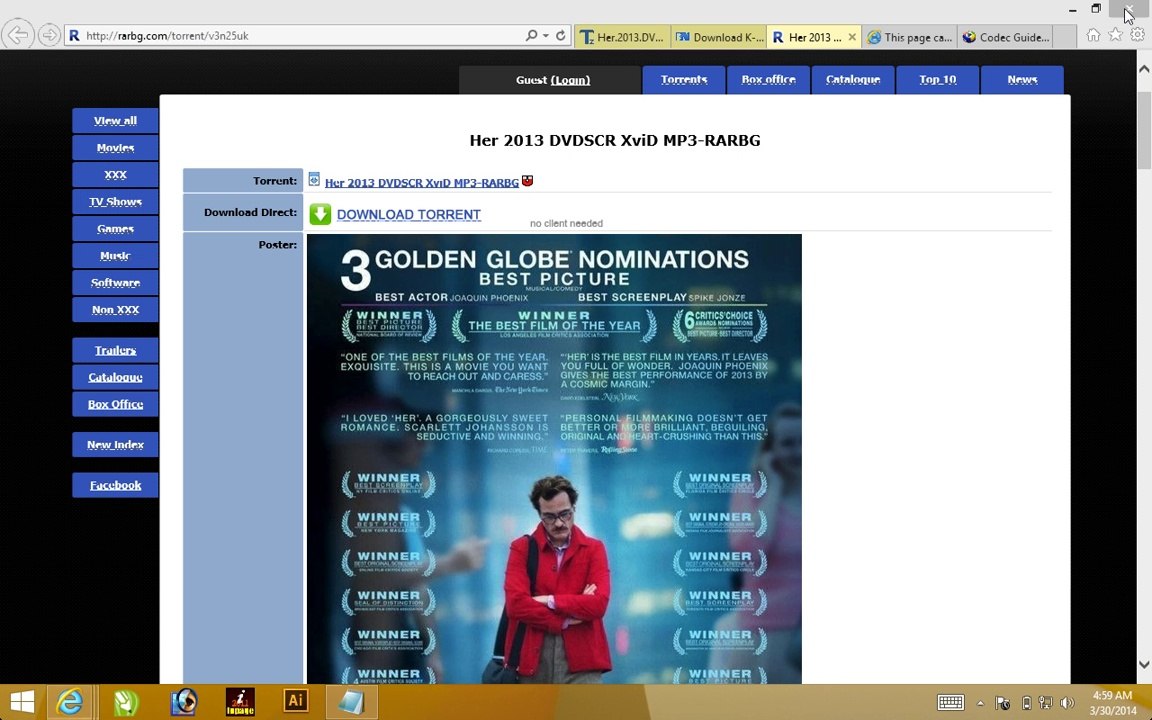Select Music category in sidebar
1152x720 pixels.
115,256
